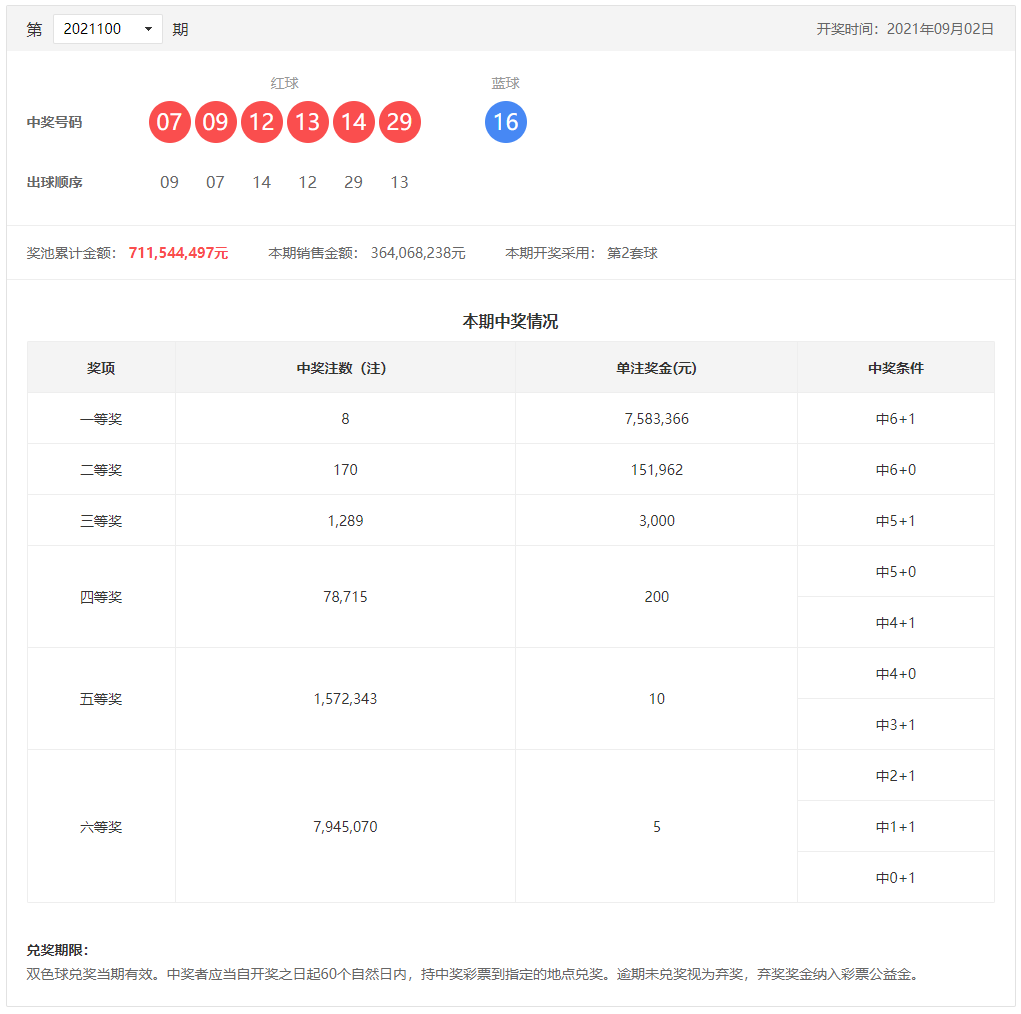
Task: Click the blue ball numbered 16
Action: point(506,122)
